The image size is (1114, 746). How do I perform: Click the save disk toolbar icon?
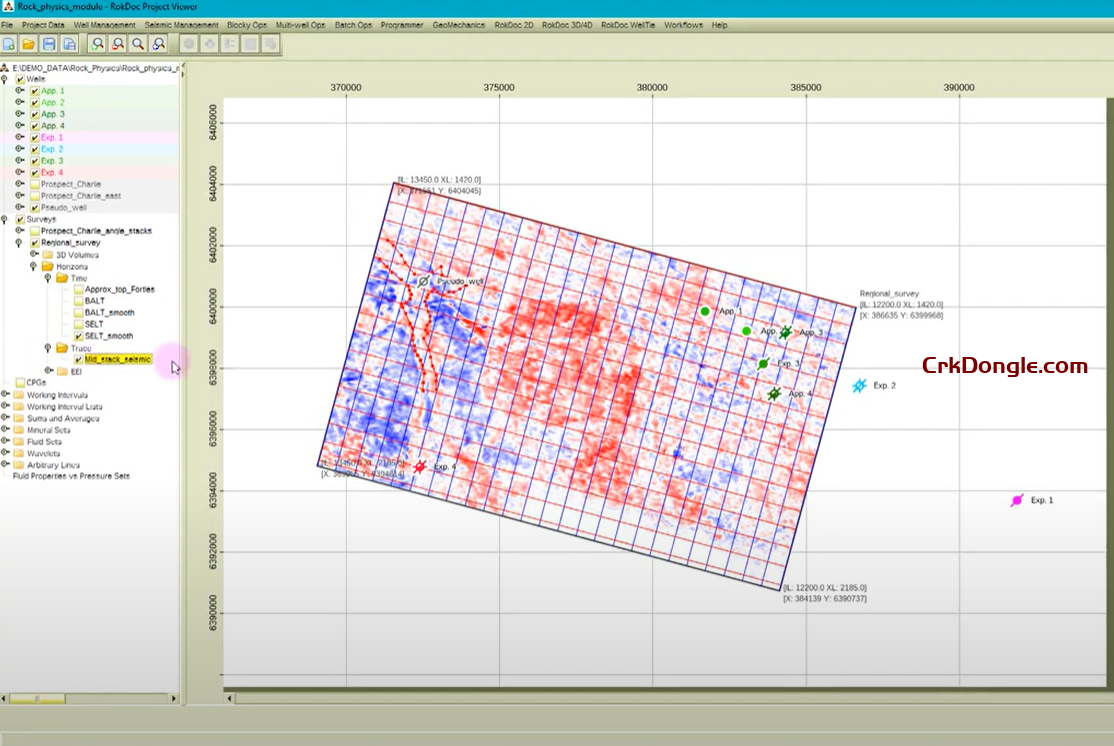(x=49, y=44)
